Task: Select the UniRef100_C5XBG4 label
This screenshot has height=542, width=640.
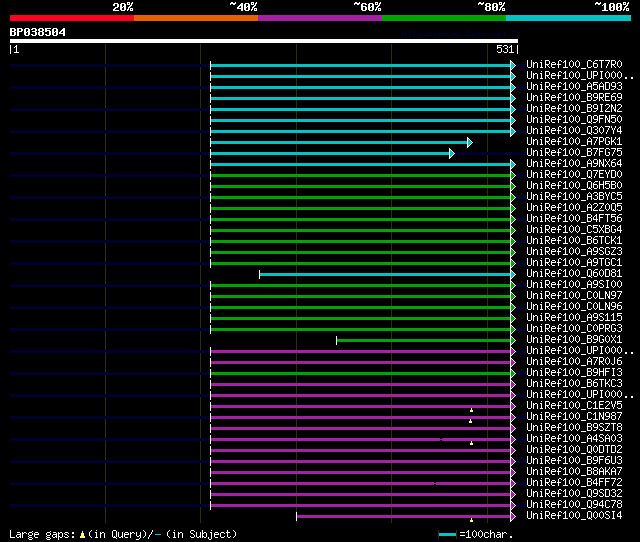Action: click(574, 230)
